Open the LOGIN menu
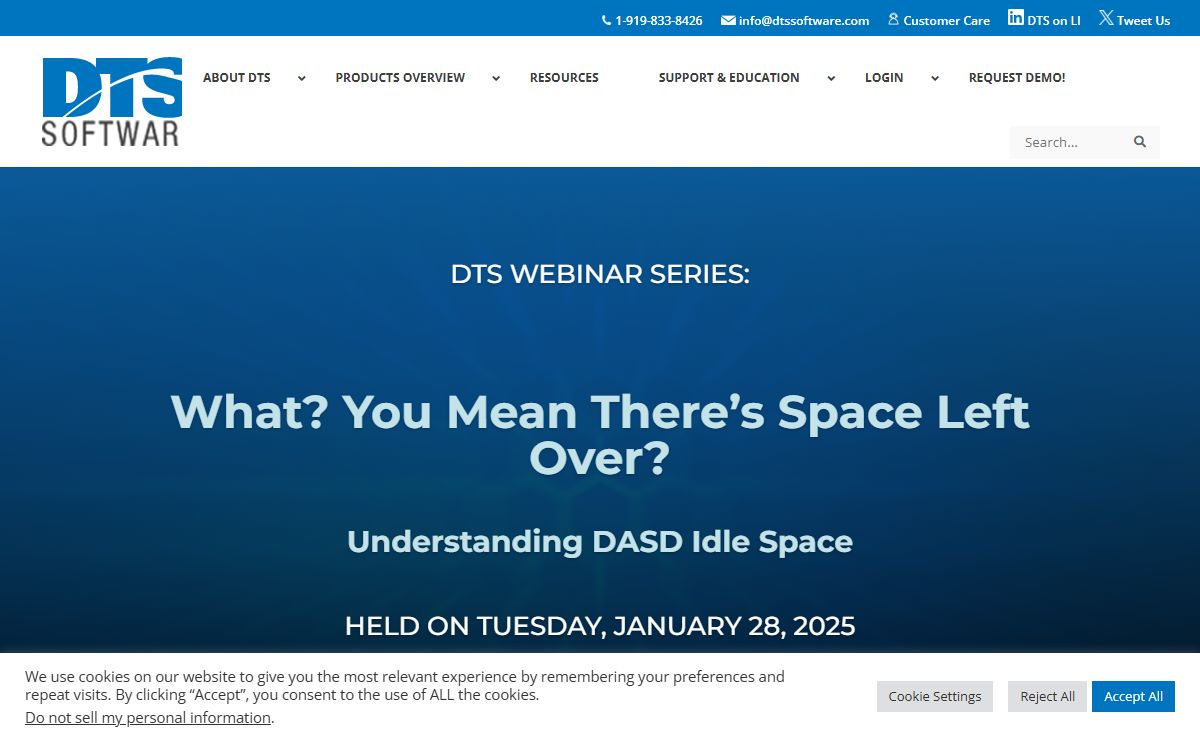Viewport: 1200px width, 740px height. [884, 77]
